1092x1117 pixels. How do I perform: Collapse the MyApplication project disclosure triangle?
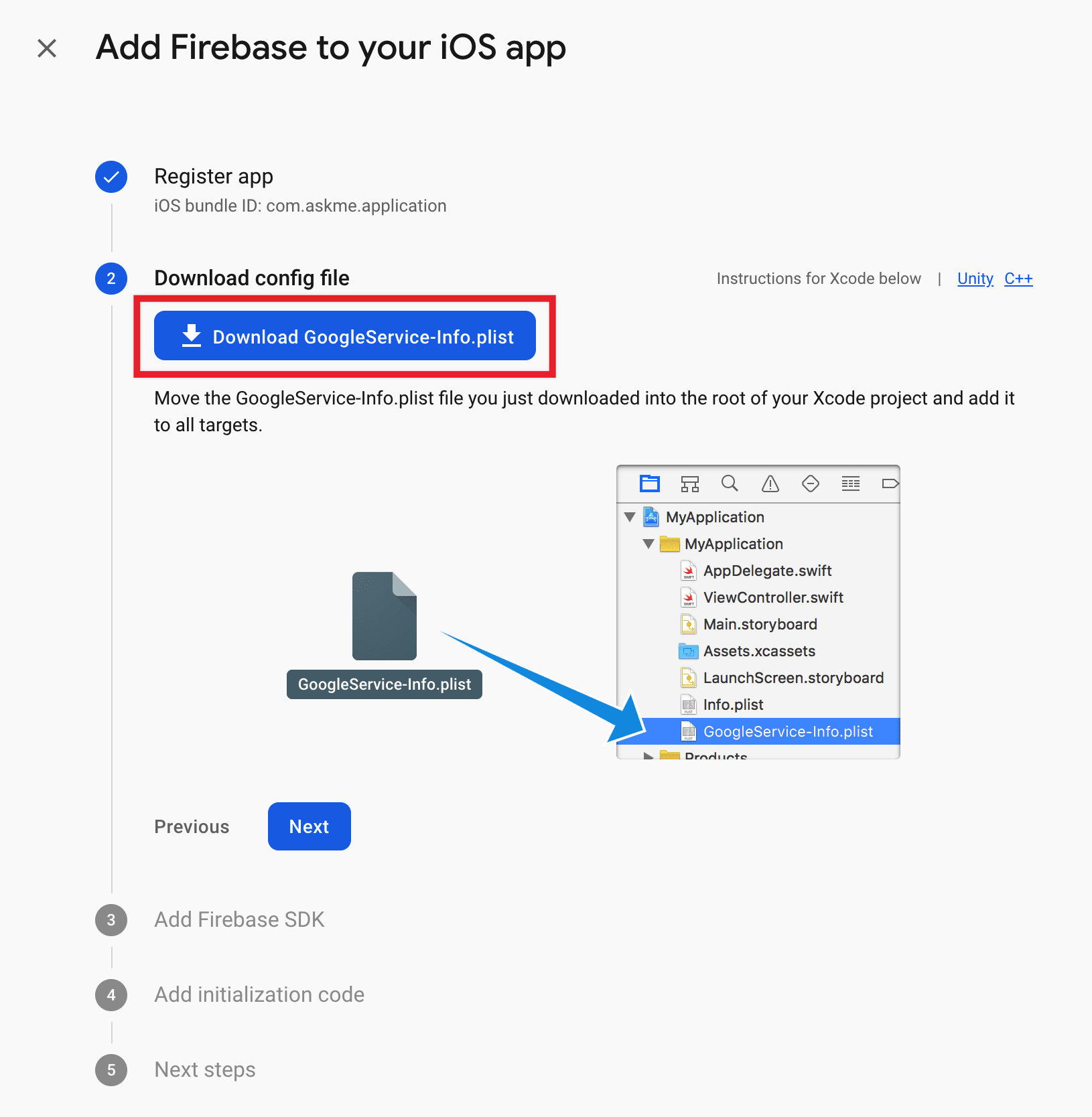click(630, 517)
